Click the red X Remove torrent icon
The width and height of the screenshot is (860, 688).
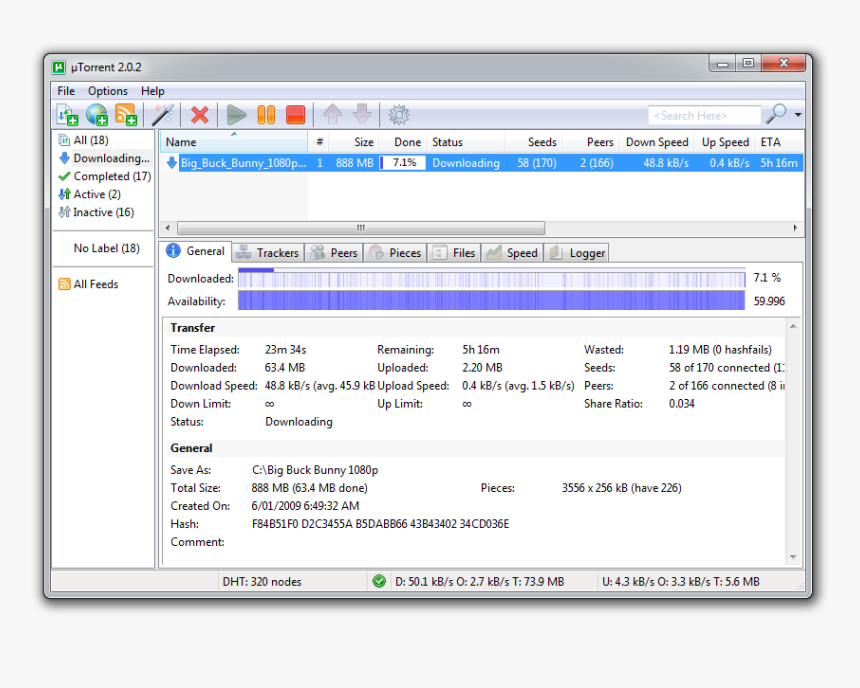(x=200, y=115)
